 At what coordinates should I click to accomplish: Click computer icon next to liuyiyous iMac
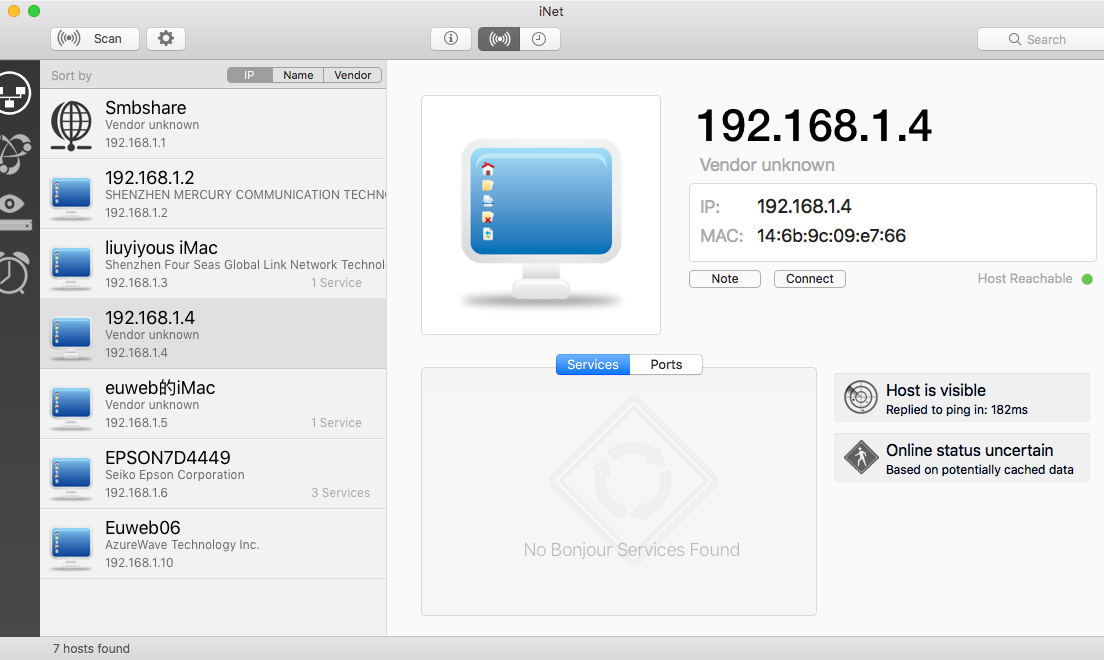tap(71, 268)
